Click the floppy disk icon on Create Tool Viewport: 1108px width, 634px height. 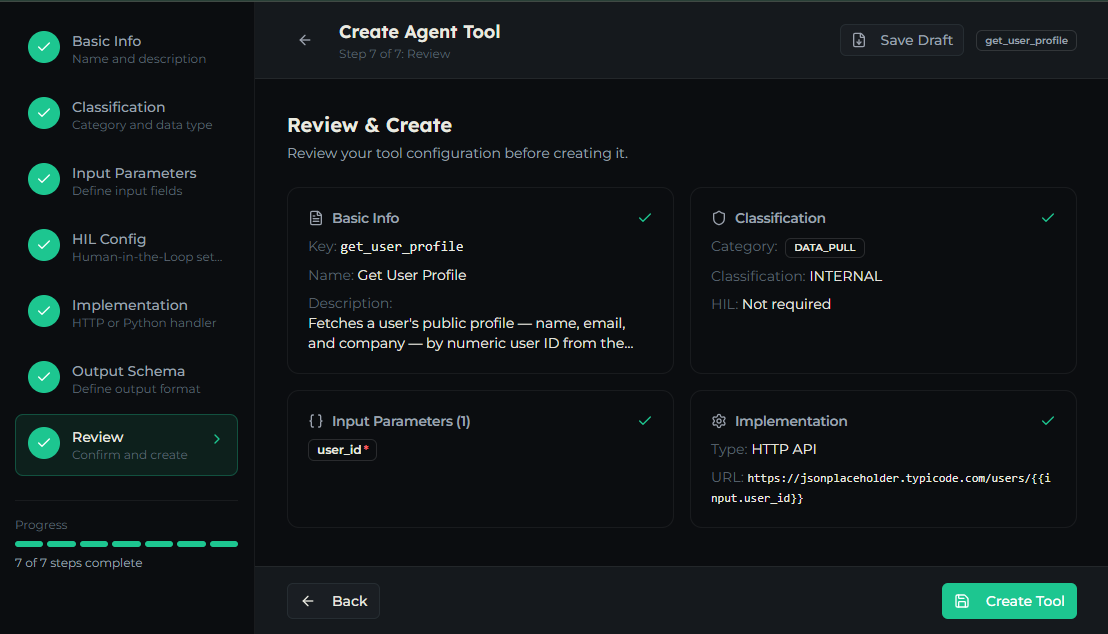(x=962, y=601)
